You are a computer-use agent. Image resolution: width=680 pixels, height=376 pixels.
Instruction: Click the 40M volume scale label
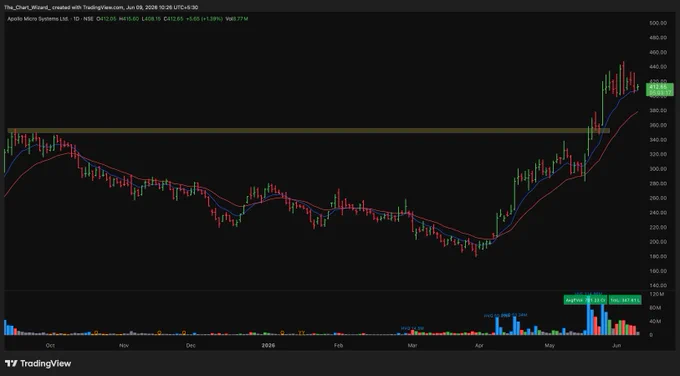click(x=656, y=321)
